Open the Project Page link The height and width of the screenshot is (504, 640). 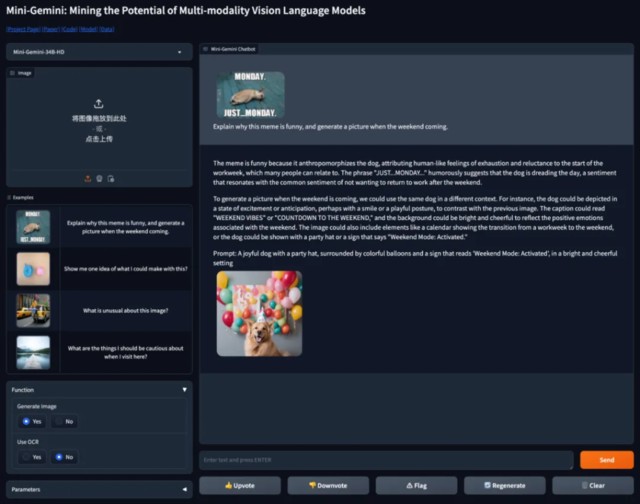click(23, 29)
